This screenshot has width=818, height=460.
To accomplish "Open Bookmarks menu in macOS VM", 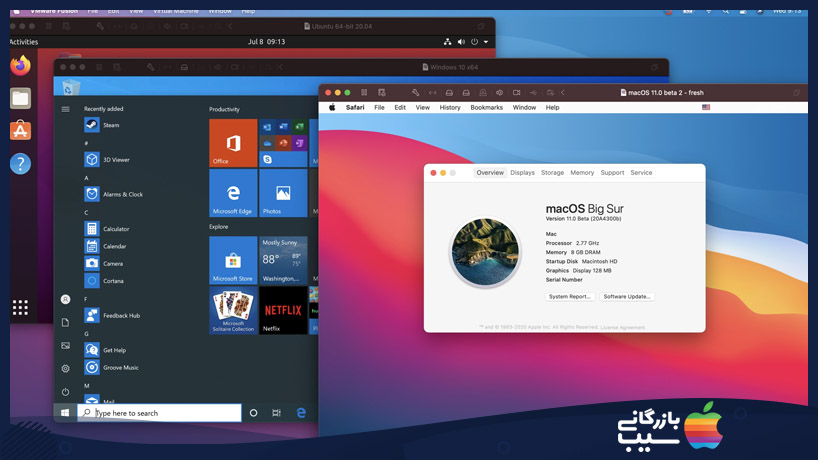I will [x=486, y=107].
